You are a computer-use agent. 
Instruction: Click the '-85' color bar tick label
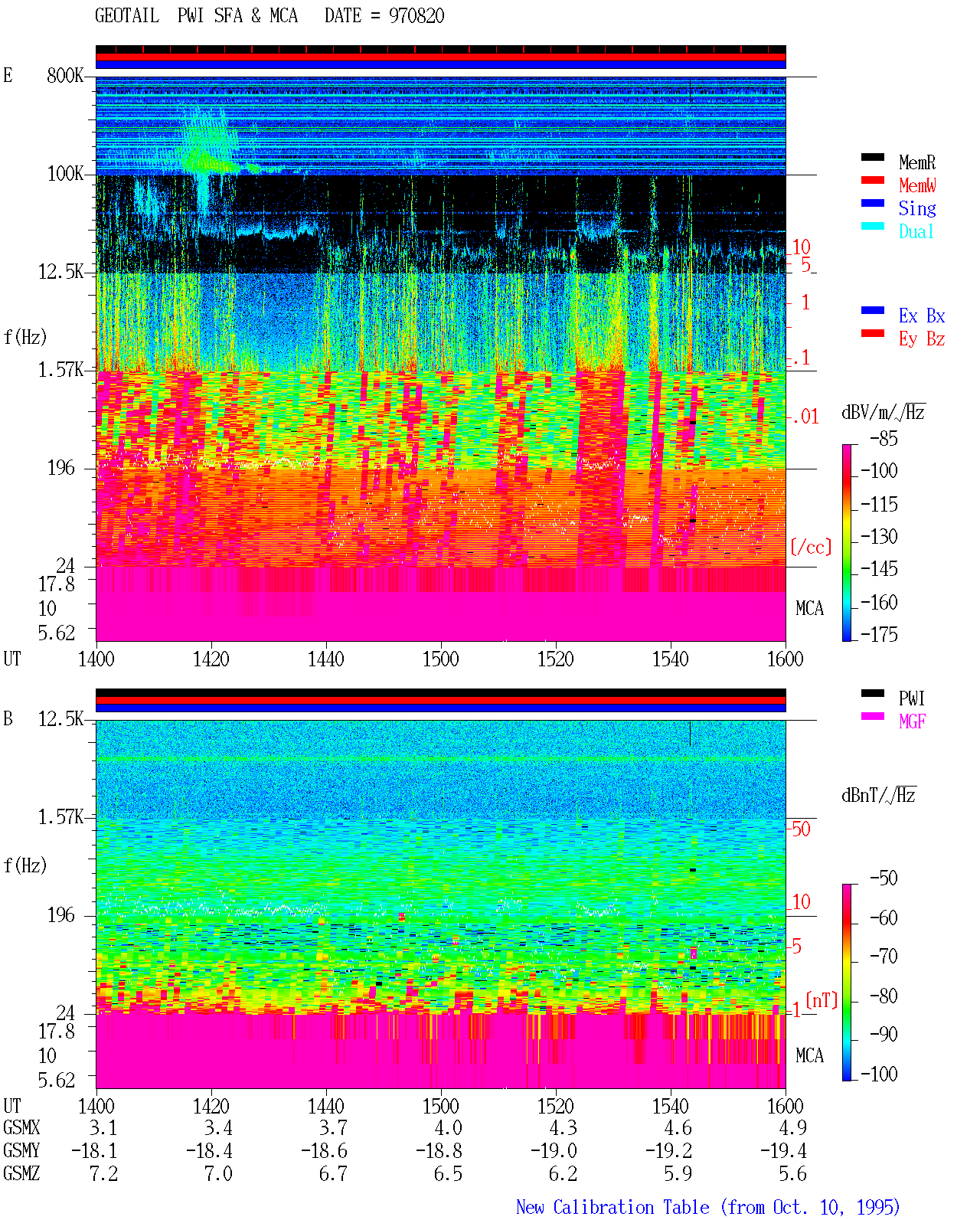[x=884, y=439]
